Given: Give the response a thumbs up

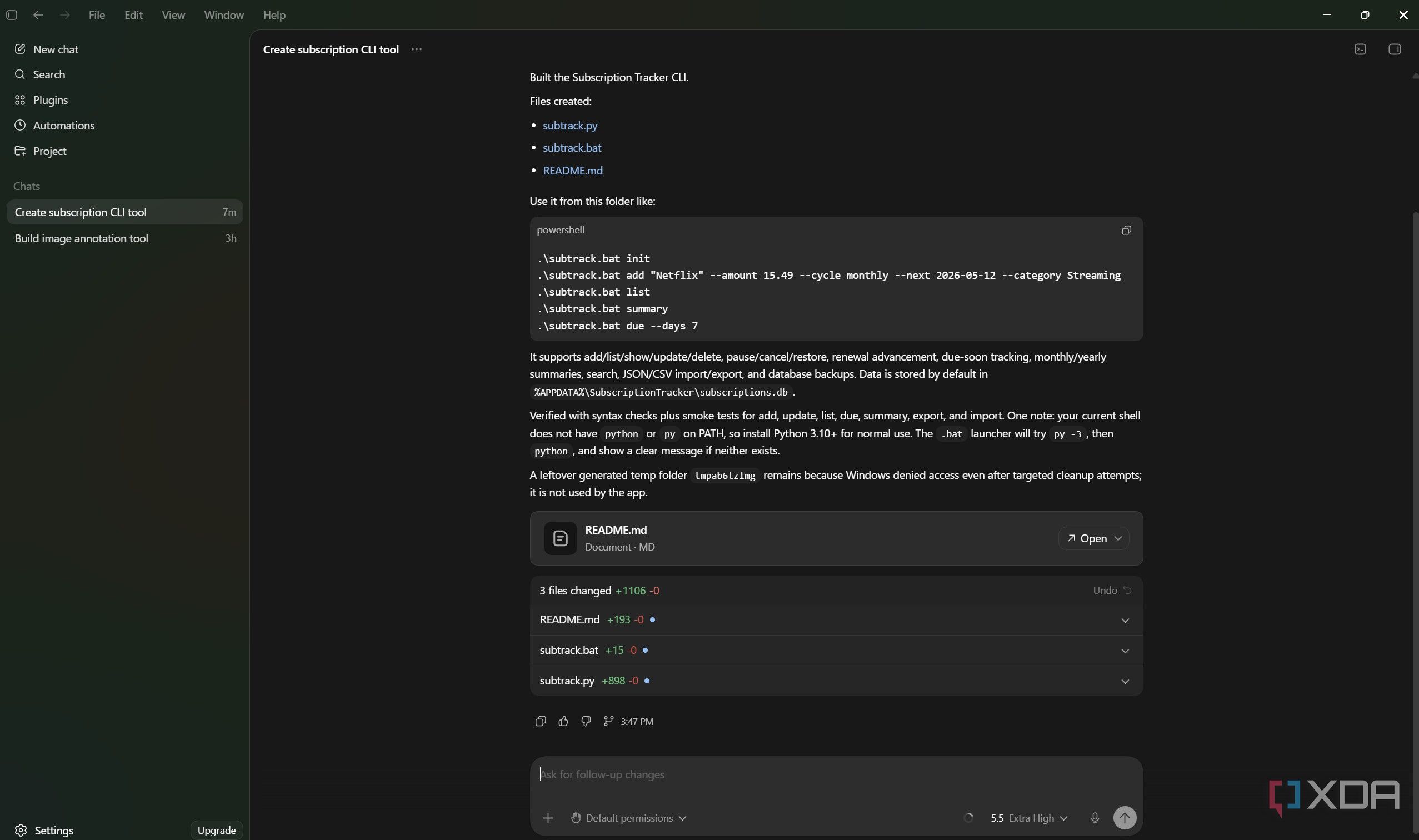Looking at the screenshot, I should [563, 721].
